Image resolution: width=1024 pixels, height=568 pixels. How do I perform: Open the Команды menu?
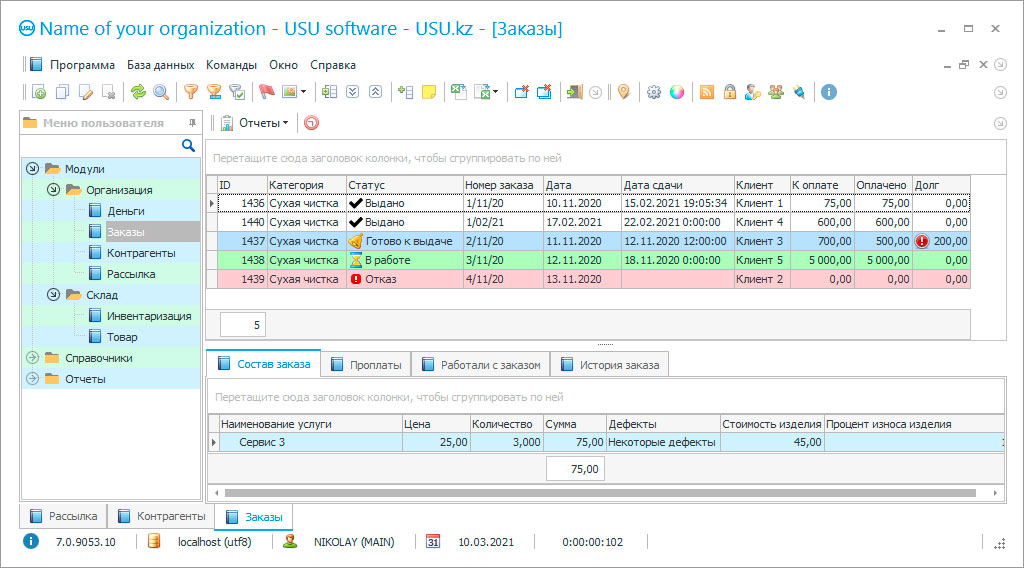pos(231,65)
